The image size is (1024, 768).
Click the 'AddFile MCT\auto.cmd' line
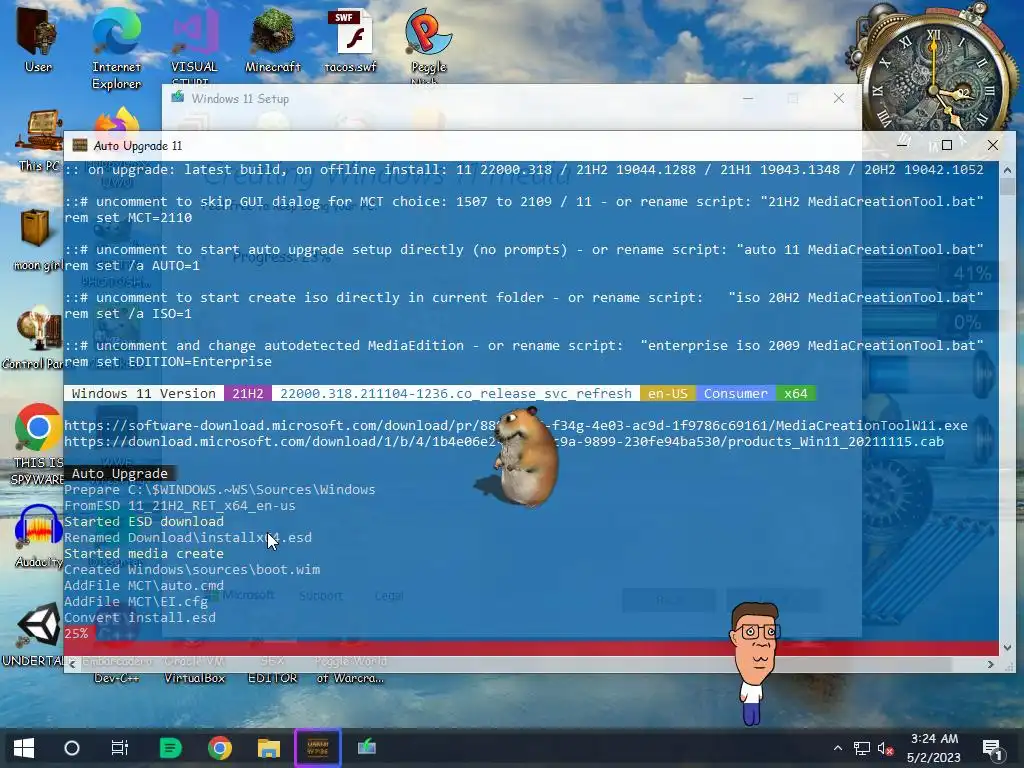pos(144,585)
